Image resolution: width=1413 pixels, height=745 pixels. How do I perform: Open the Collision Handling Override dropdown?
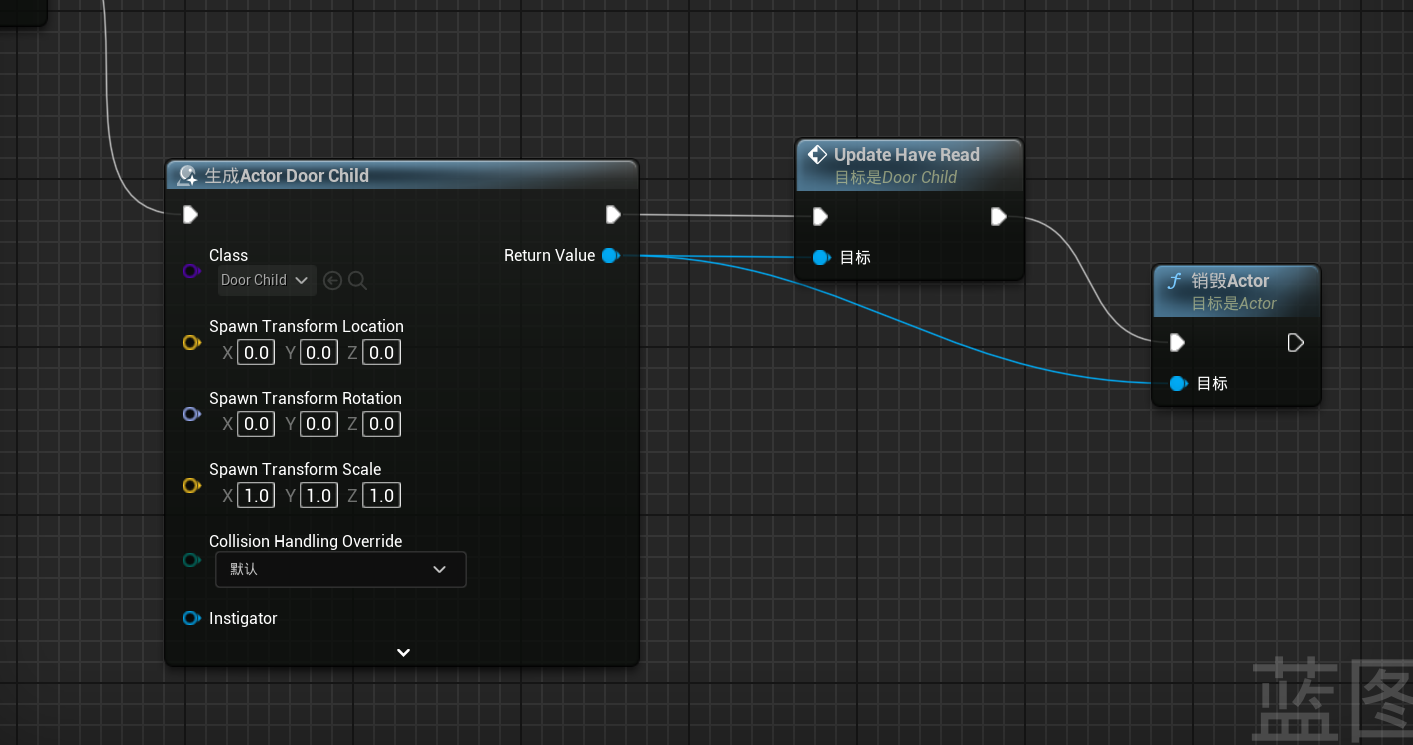(x=340, y=569)
